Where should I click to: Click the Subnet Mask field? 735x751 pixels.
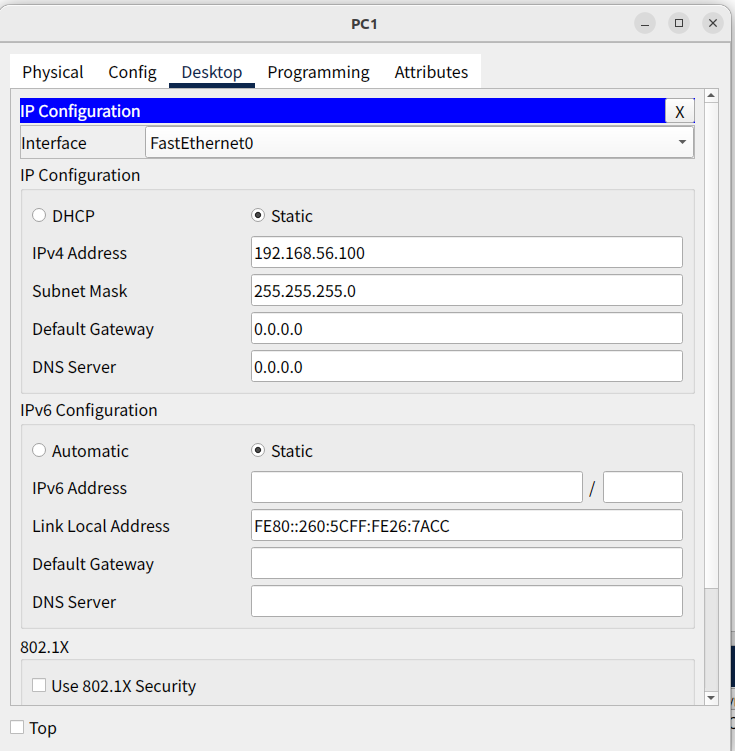467,290
